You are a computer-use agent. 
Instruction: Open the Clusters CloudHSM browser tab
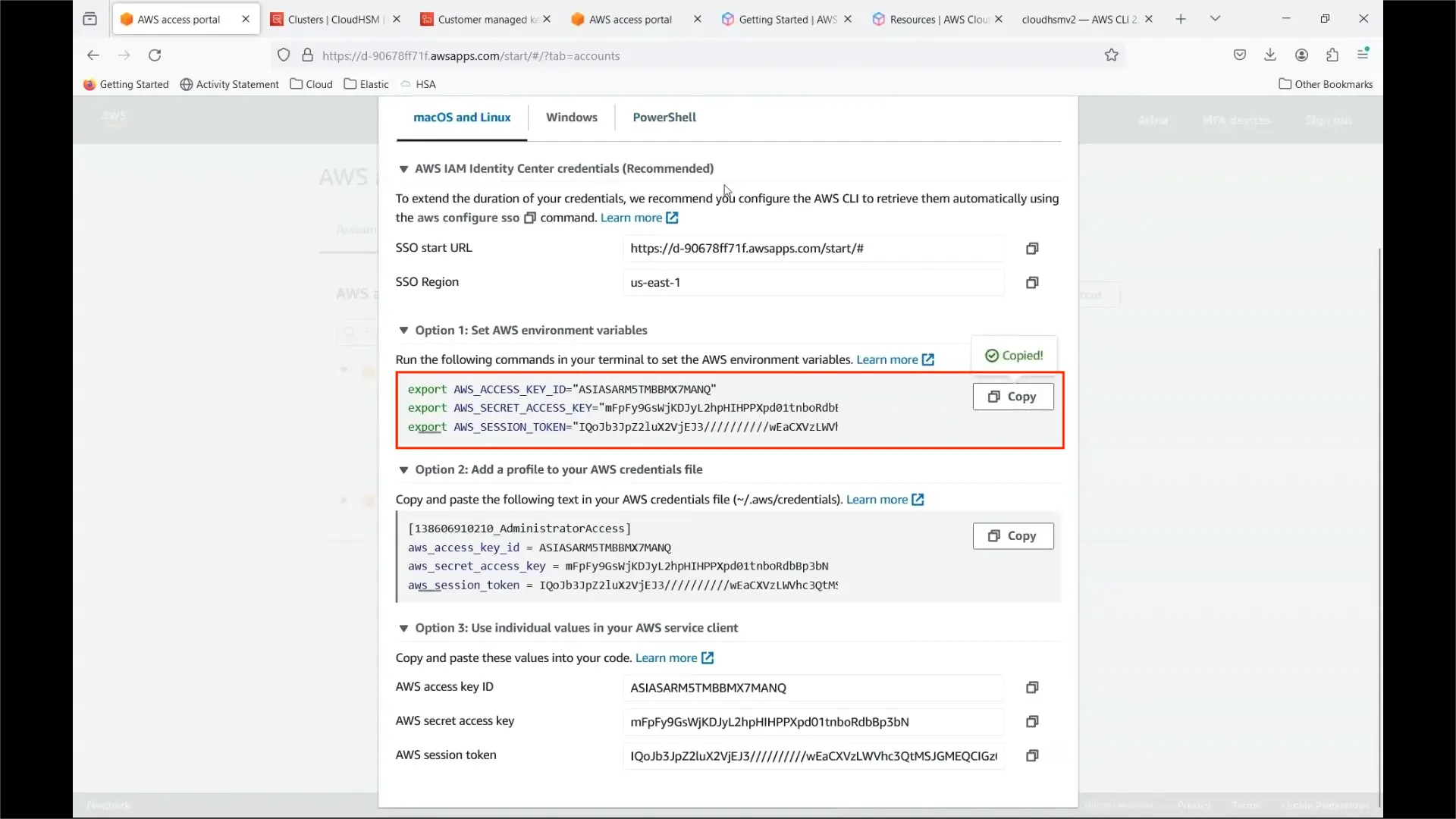pos(332,20)
